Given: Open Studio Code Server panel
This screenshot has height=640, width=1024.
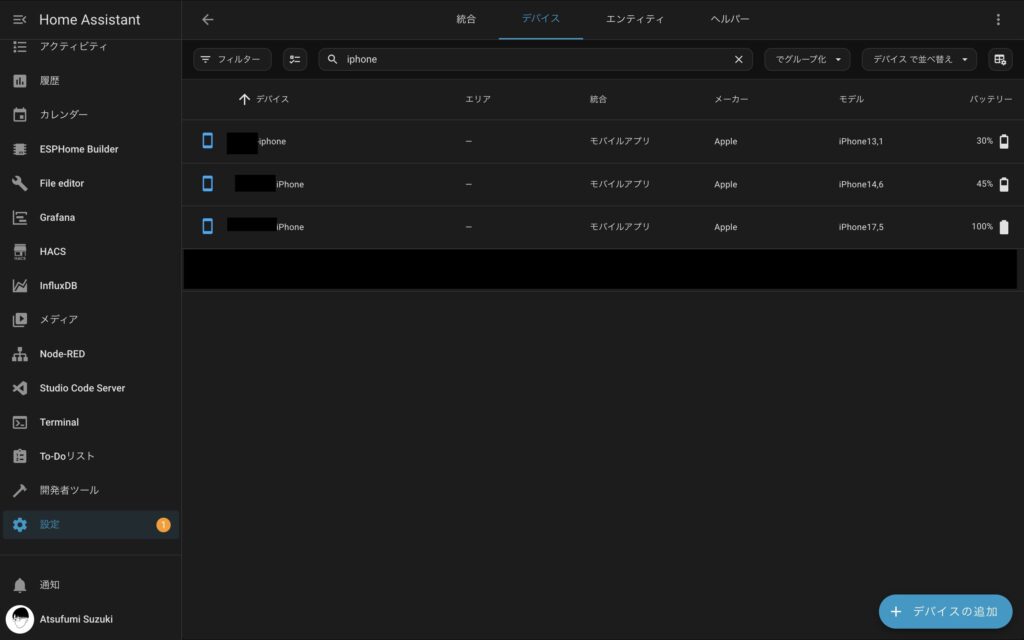Looking at the screenshot, I should [82, 388].
